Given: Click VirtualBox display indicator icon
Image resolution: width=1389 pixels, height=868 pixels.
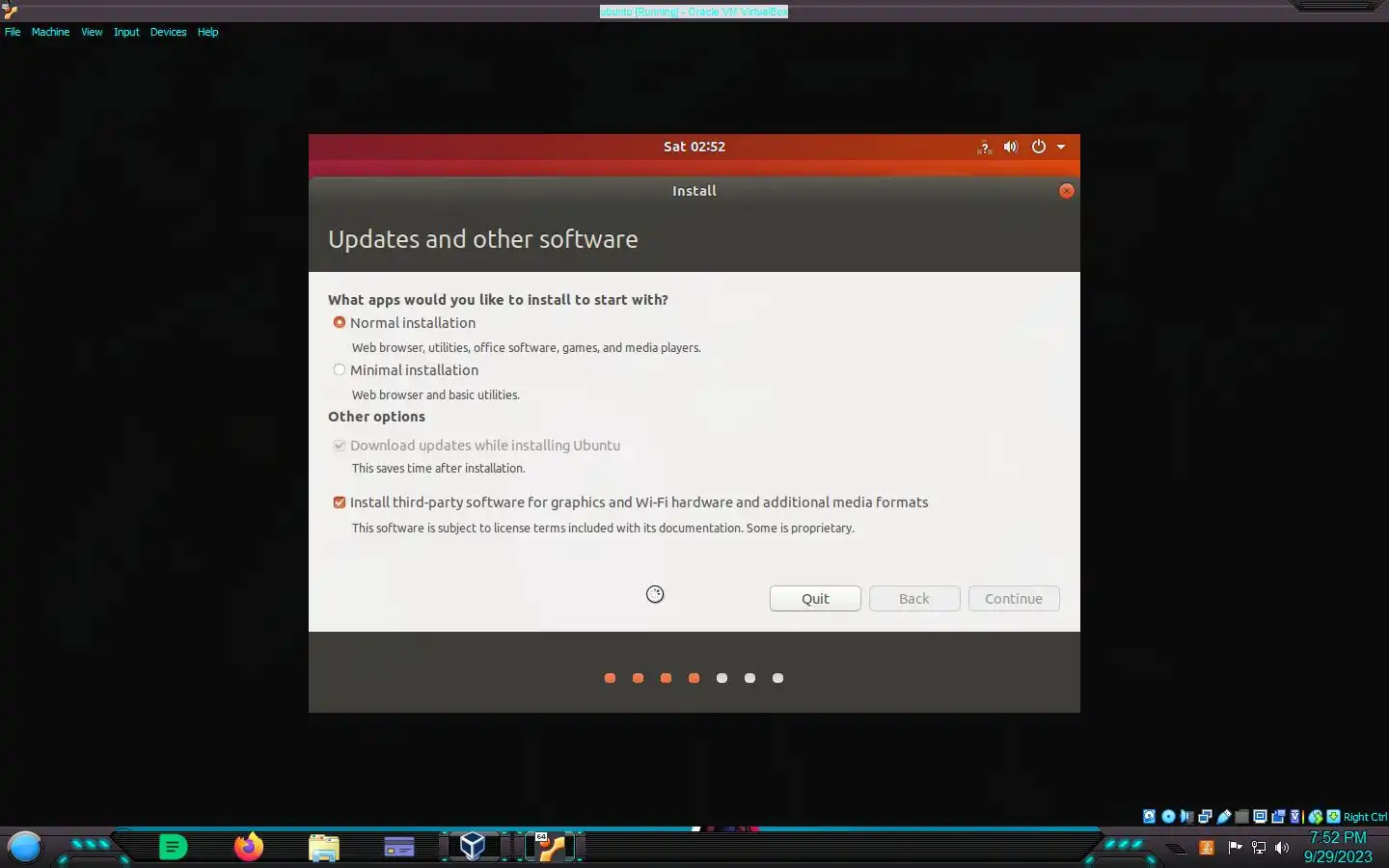Looking at the screenshot, I should (x=1260, y=817).
